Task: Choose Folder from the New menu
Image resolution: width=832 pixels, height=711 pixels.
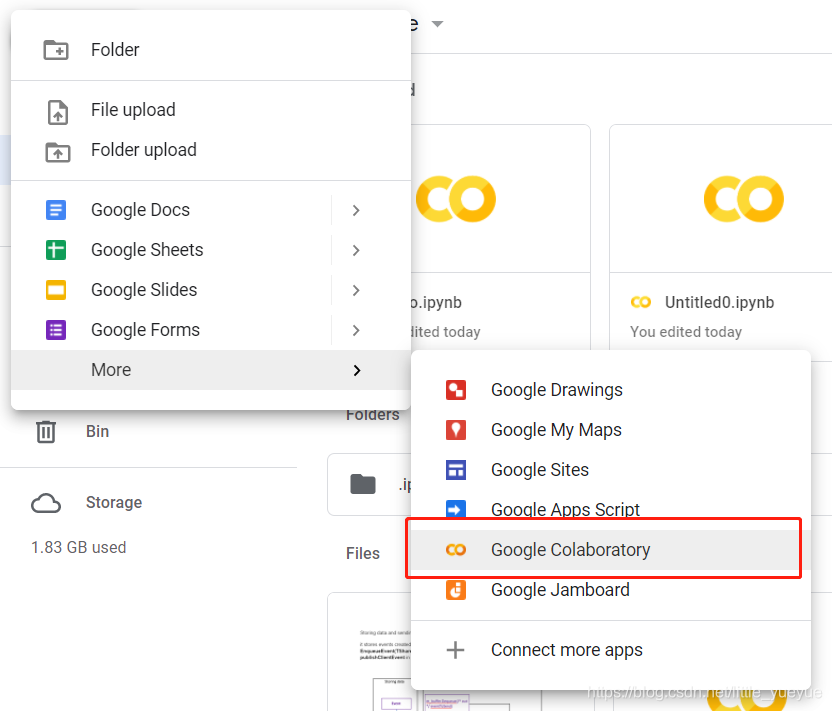Action: pyautogui.click(x=211, y=50)
